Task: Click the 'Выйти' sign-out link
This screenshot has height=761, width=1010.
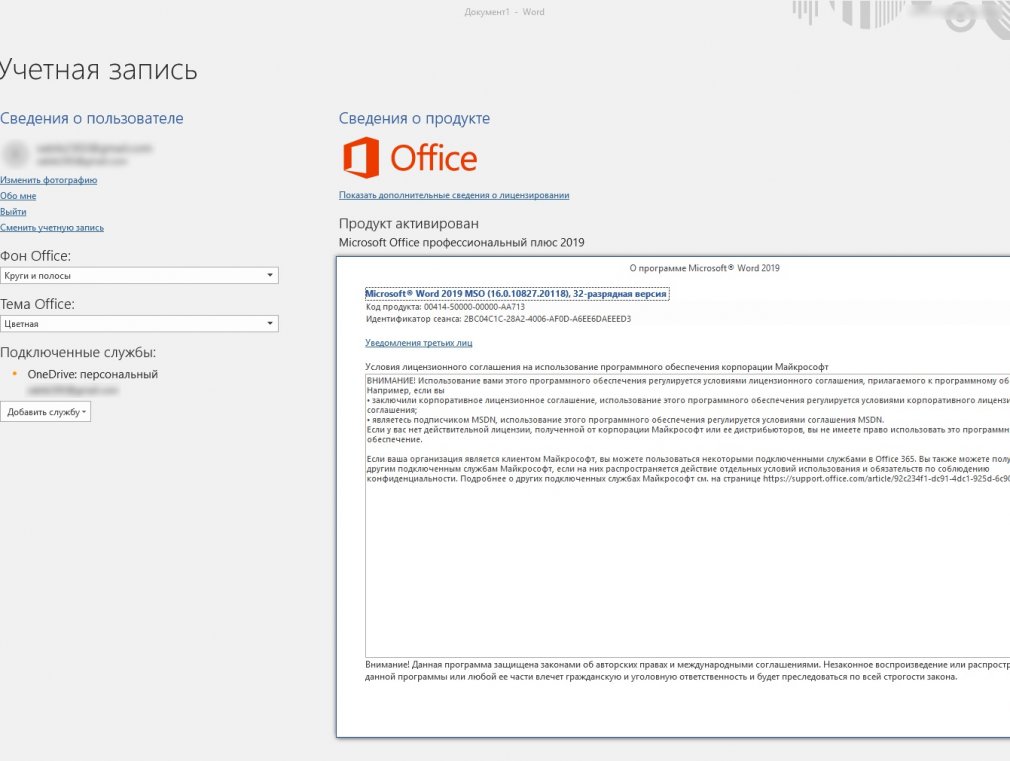Action: pos(13,211)
